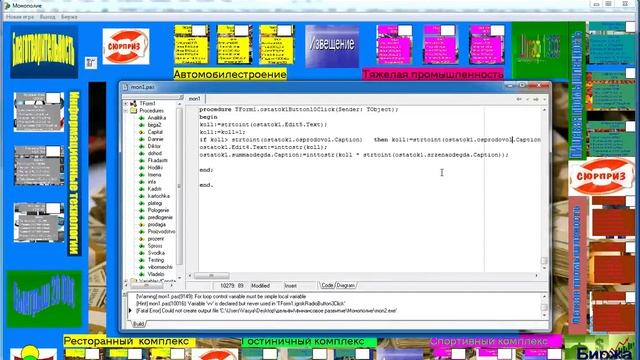Collapse the Procedures tree folder
Image resolution: width=640 pixels, height=360 pixels.
[126, 111]
